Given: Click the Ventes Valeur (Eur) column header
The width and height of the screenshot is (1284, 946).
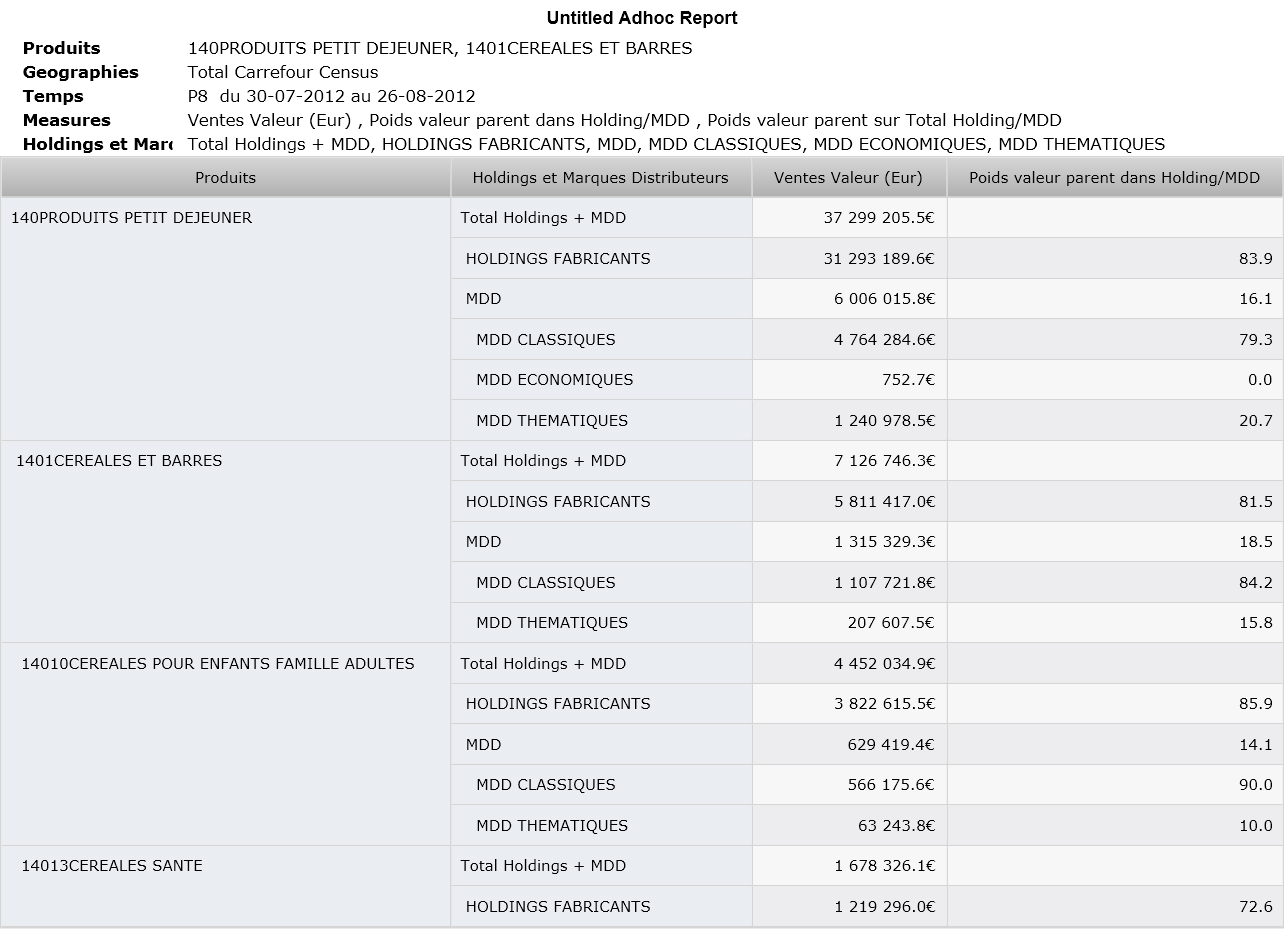Looking at the screenshot, I should point(849,178).
